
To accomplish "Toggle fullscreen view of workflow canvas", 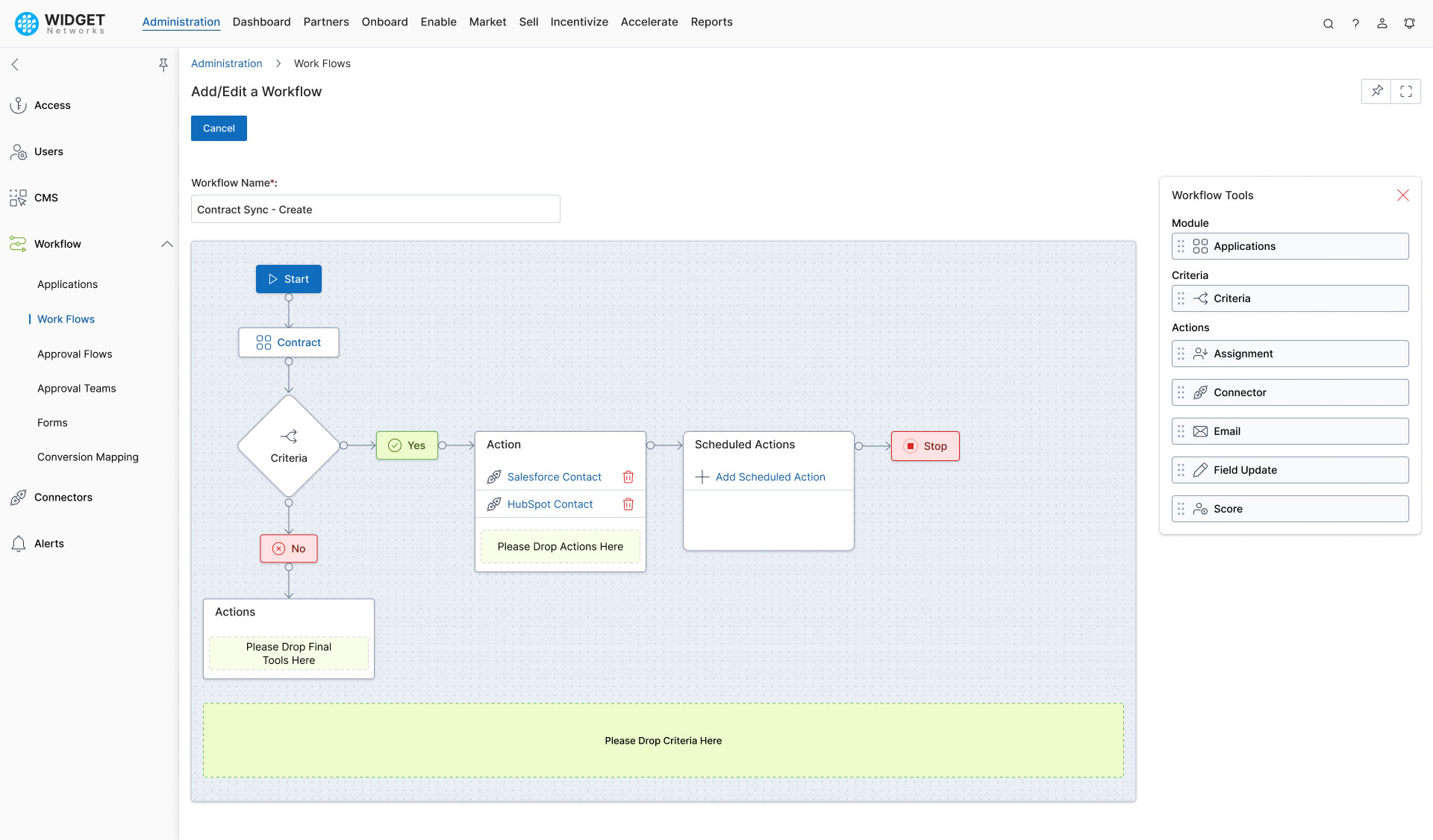I will 1406,91.
